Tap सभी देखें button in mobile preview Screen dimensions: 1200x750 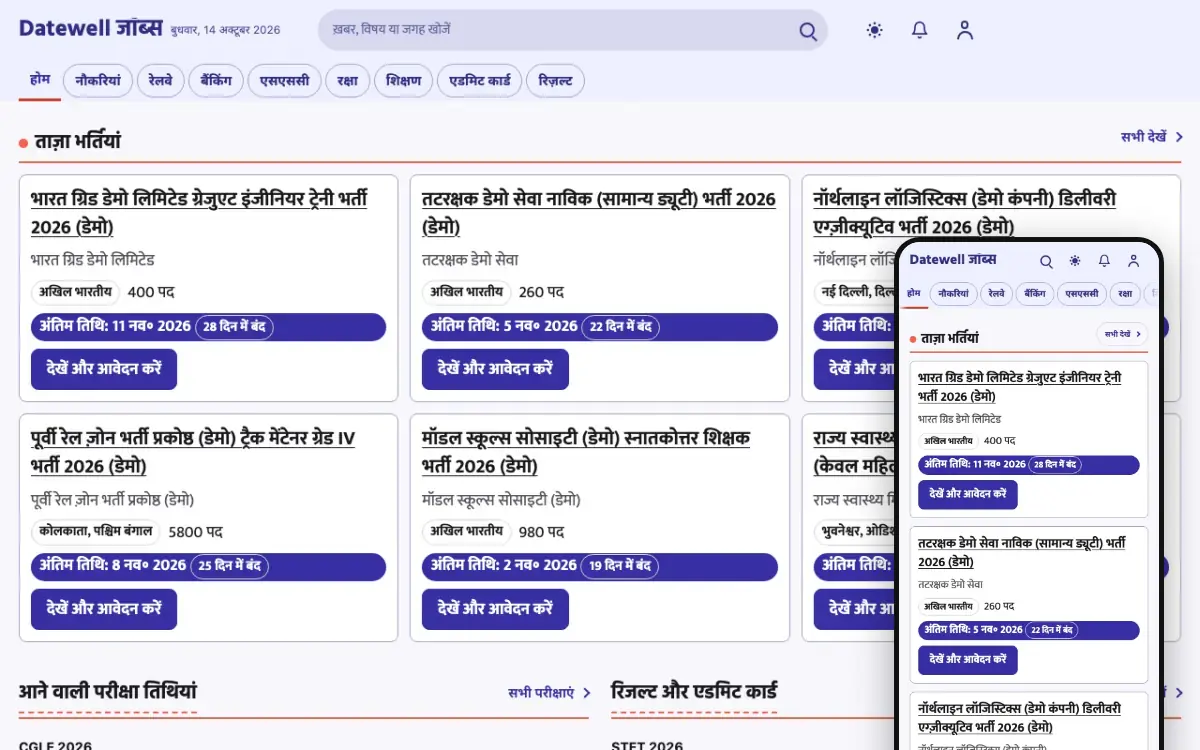[1122, 334]
